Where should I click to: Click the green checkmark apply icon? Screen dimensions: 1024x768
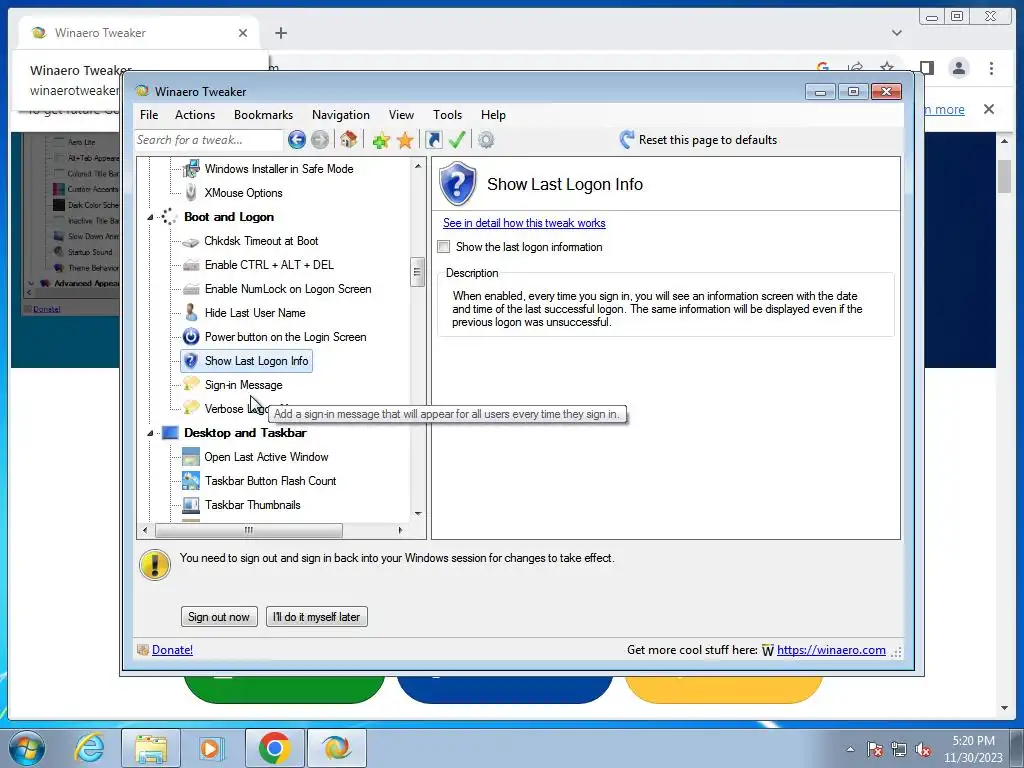click(457, 140)
